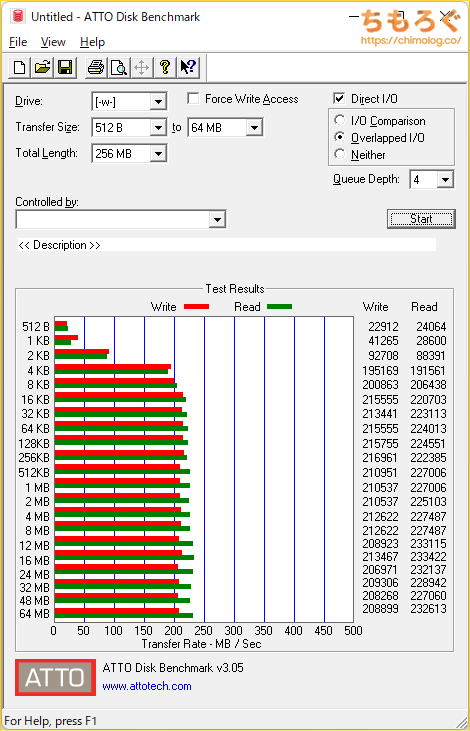Click the 512 B read value 24064
Image resolution: width=470 pixels, height=731 pixels.
click(x=431, y=327)
